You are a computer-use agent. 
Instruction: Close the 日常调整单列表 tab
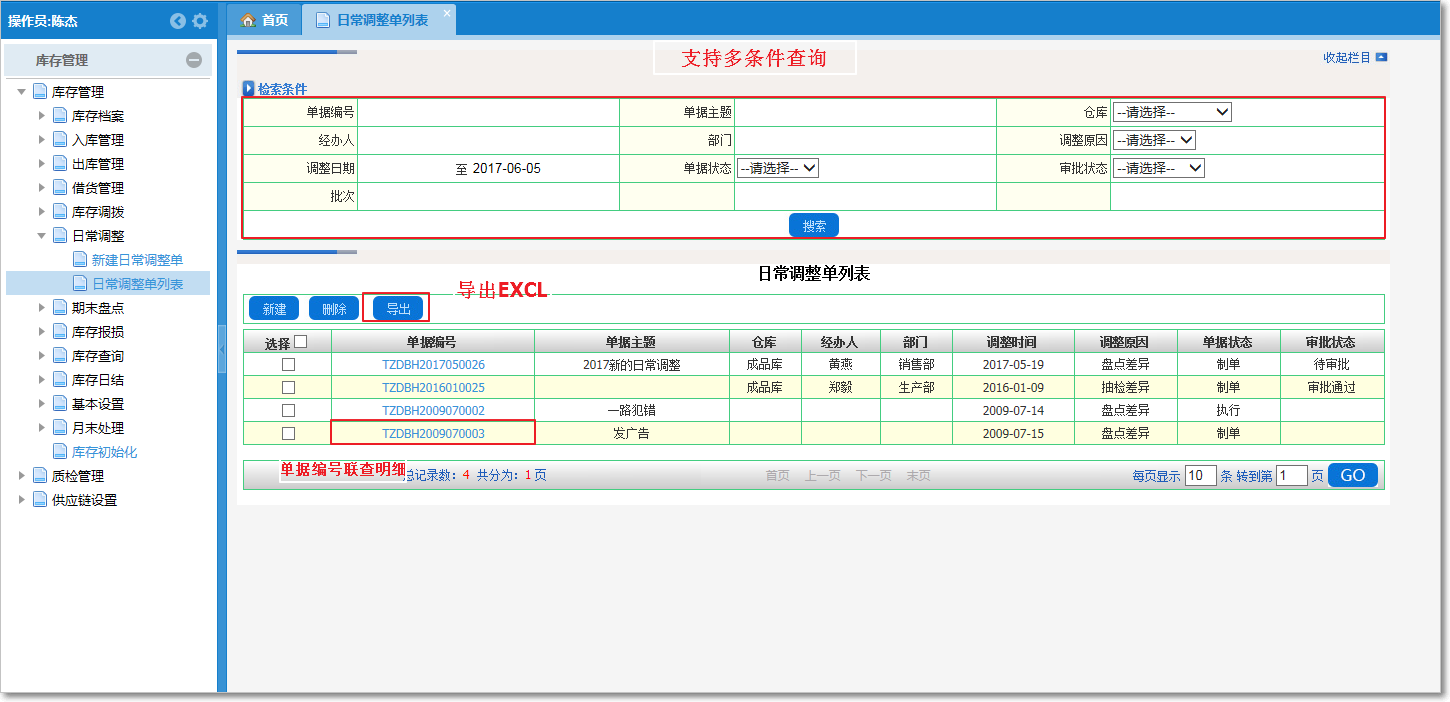447,12
